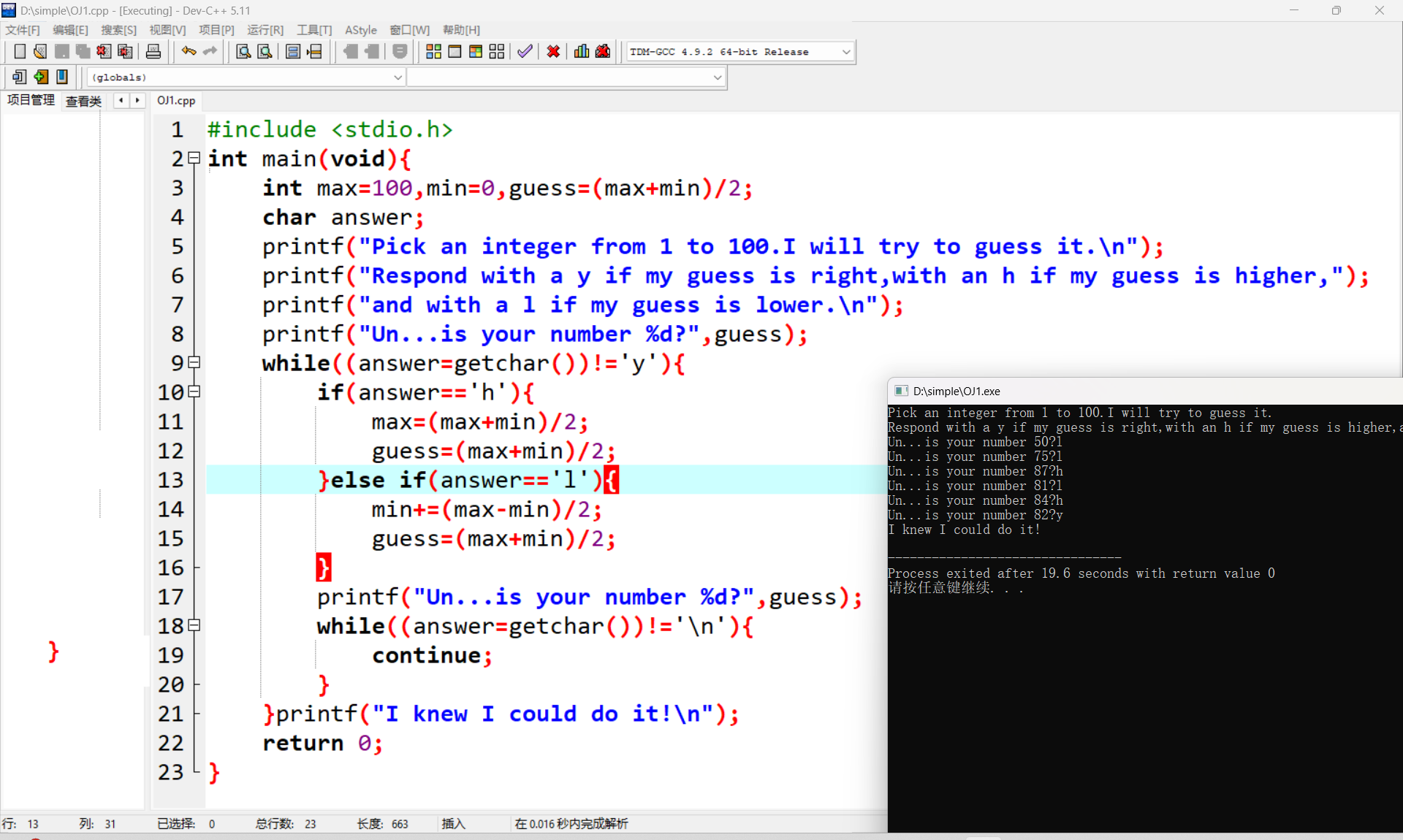This screenshot has width=1403, height=840.
Task: Open the 运行[R] menu
Action: (x=265, y=30)
